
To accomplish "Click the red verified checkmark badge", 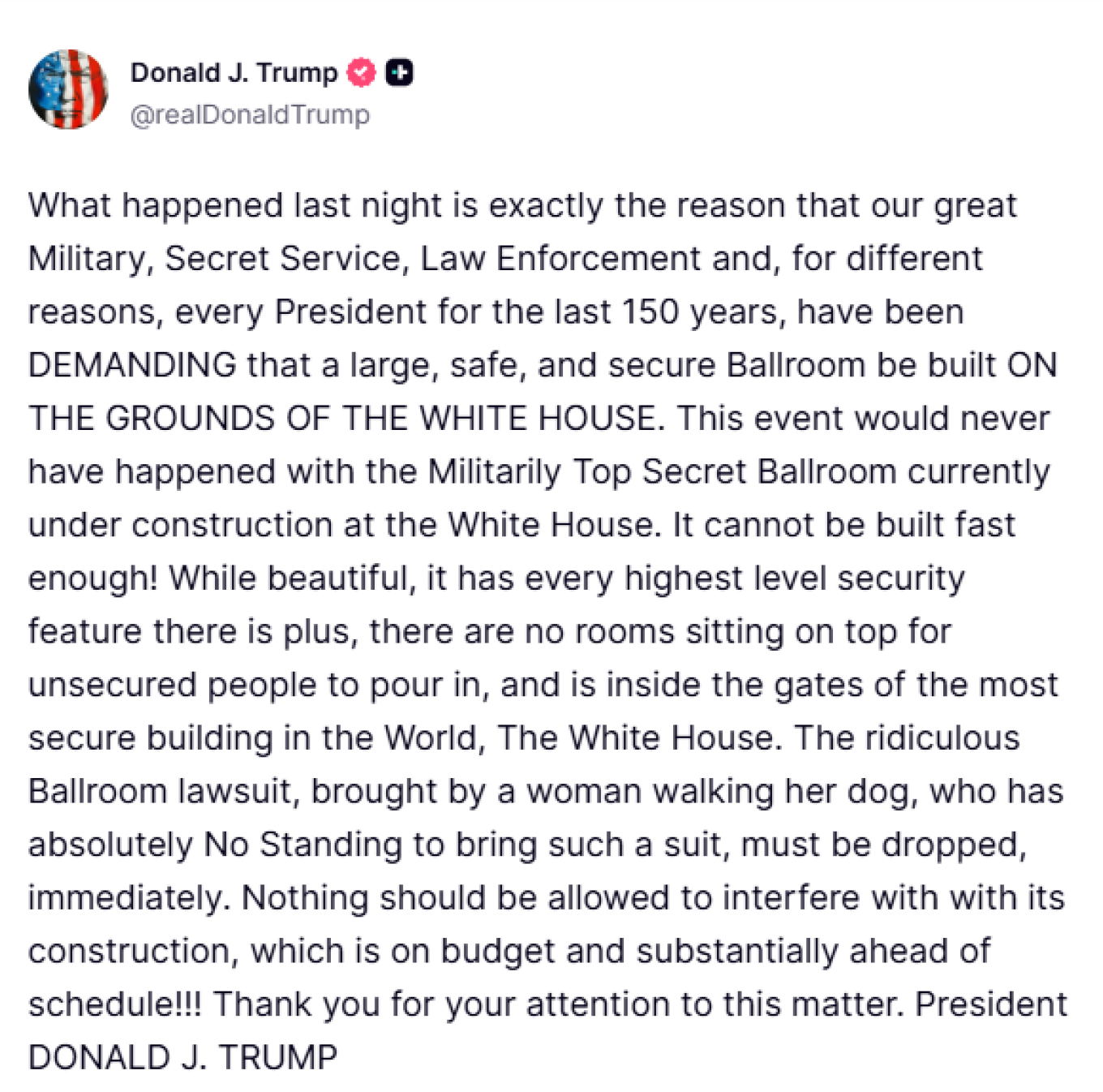I will click(361, 73).
